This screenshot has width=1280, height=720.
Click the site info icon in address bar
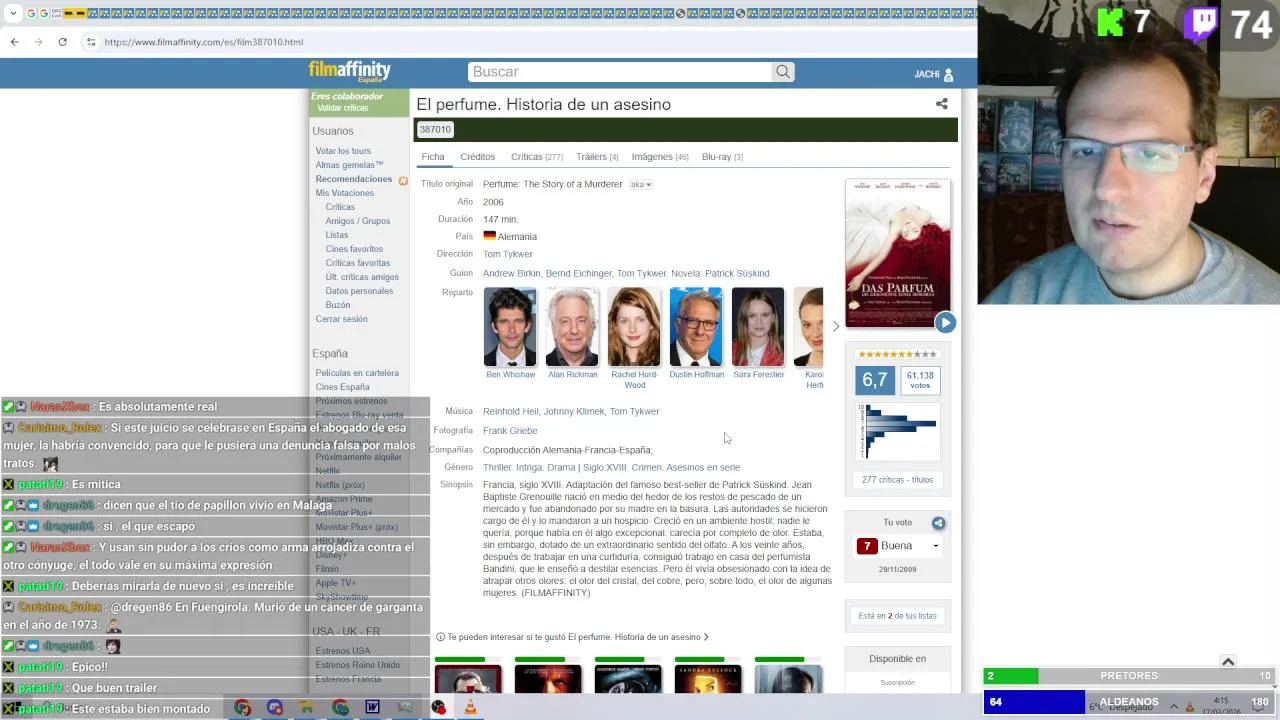(x=91, y=42)
